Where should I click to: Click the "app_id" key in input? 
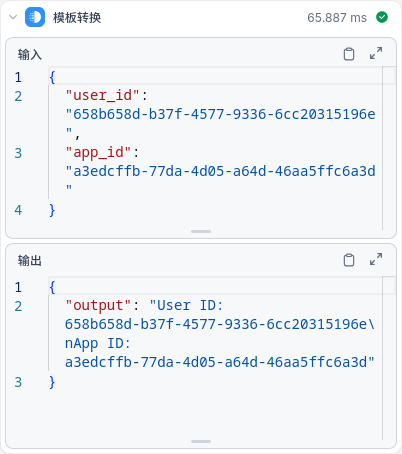click(98, 153)
